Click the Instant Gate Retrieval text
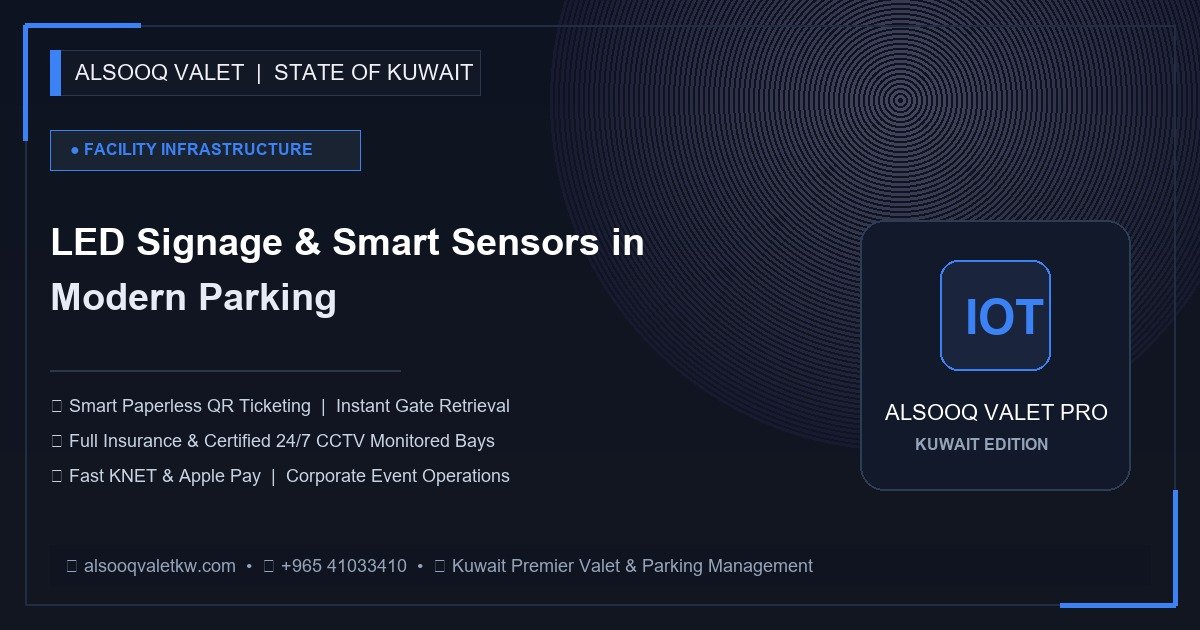This screenshot has height=630, width=1200. (423, 406)
